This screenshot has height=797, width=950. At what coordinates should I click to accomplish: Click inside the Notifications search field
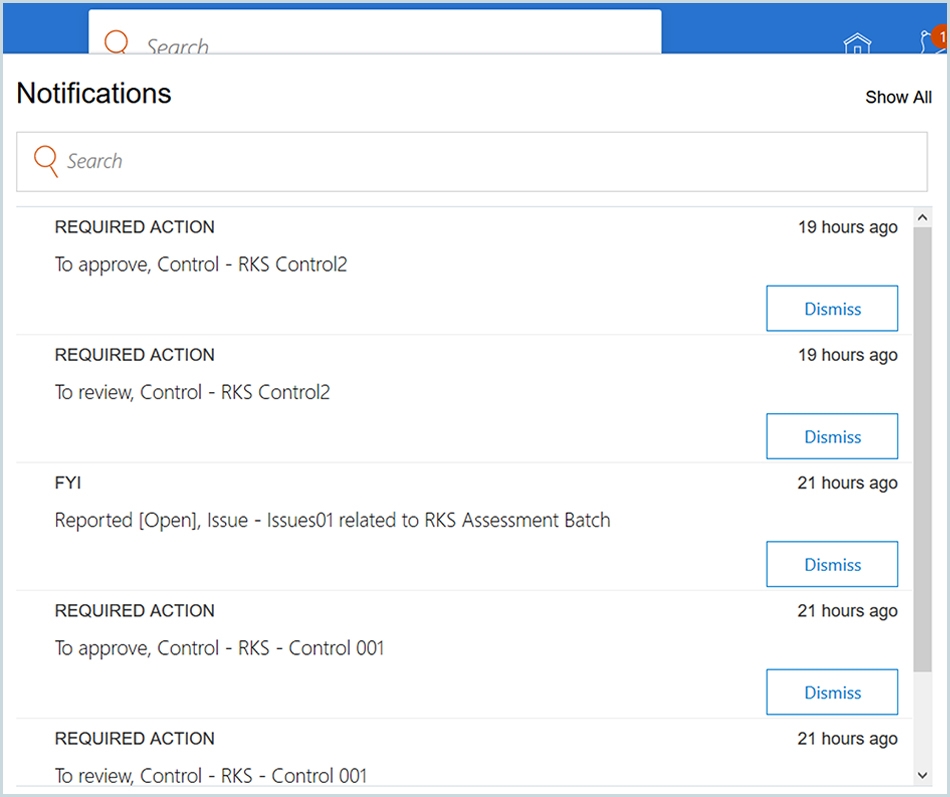point(400,160)
